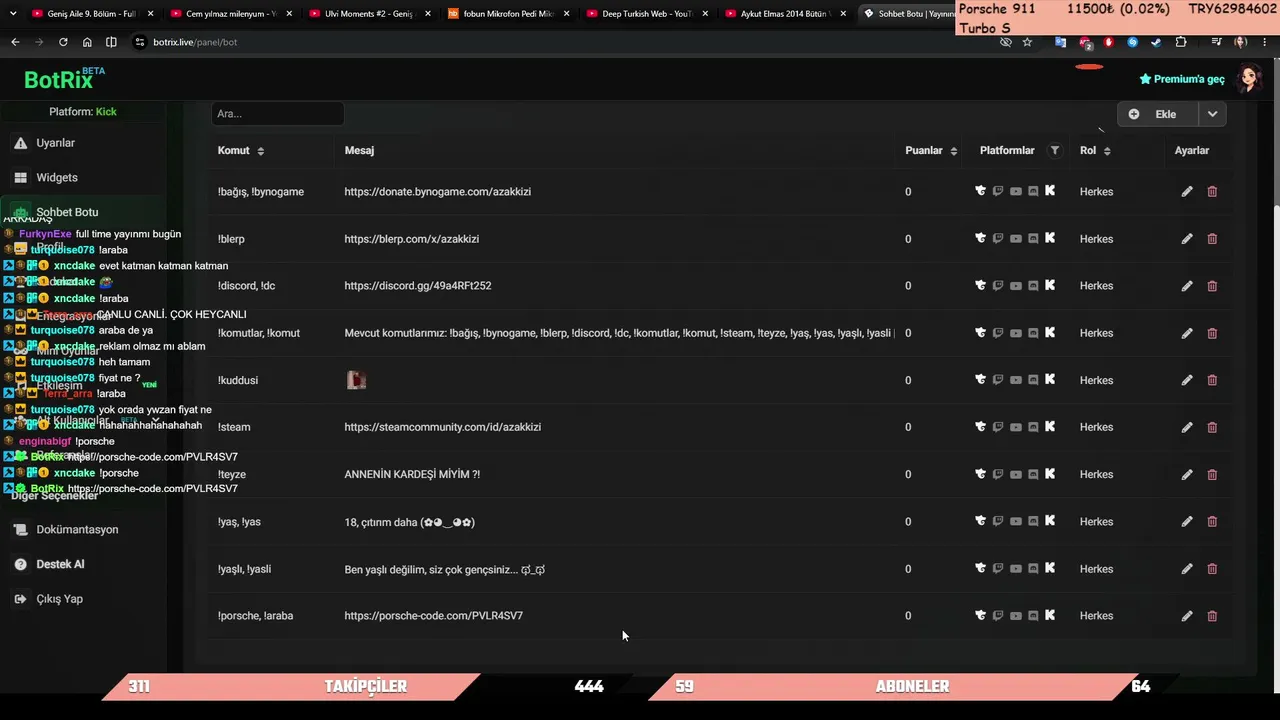Edit the !steam command
1280x720 pixels.
(1187, 427)
